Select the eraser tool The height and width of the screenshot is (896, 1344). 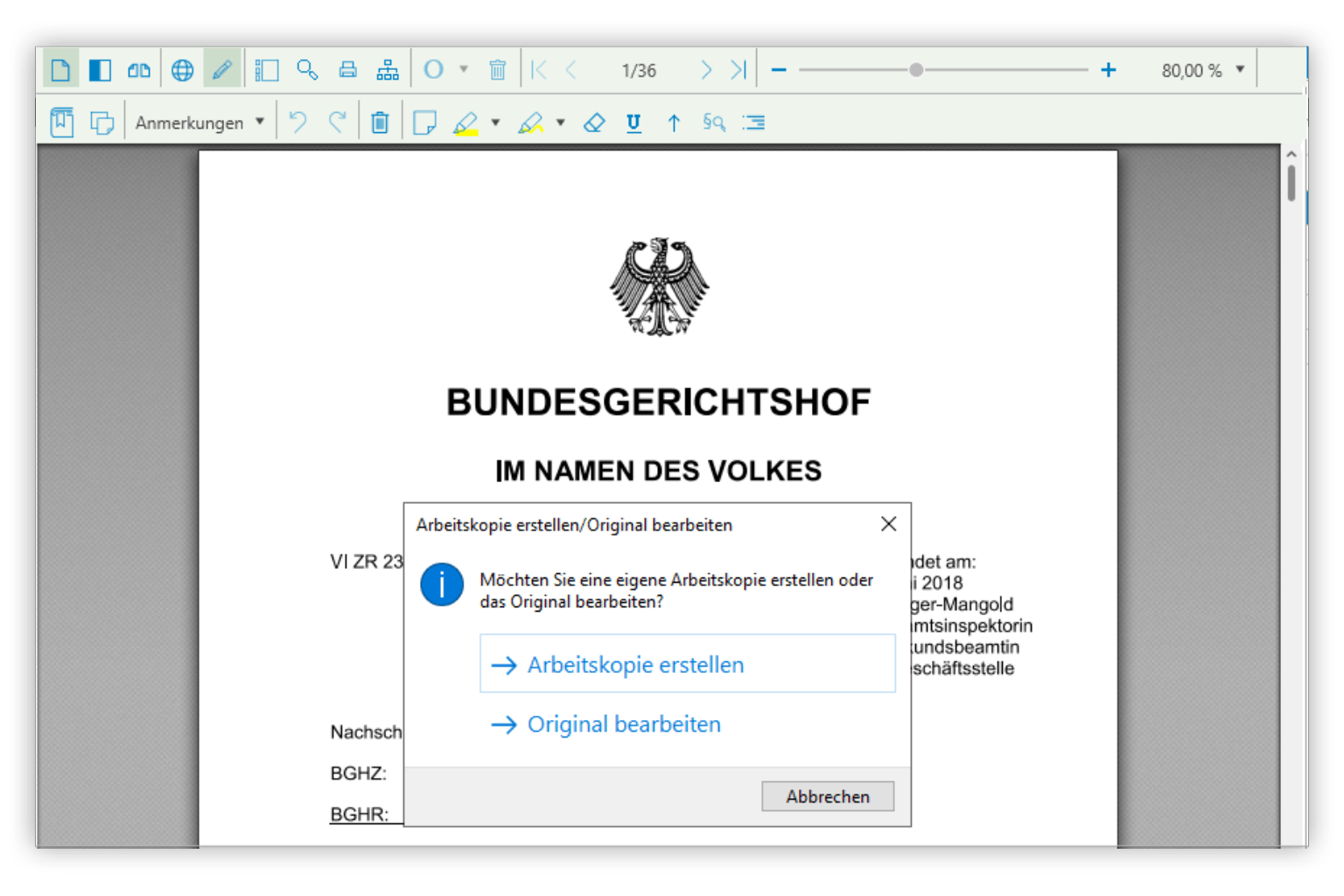point(594,122)
